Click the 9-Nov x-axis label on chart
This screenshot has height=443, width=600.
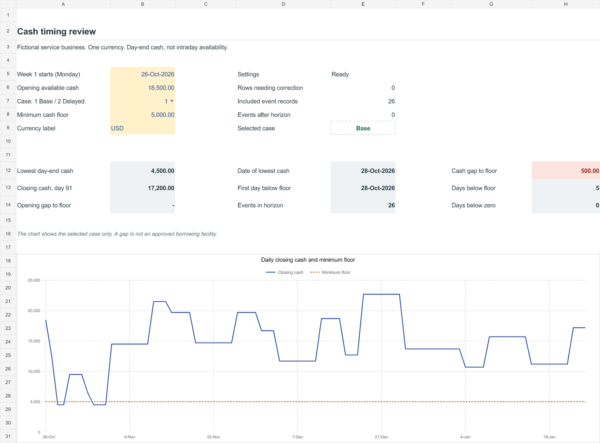pos(129,436)
